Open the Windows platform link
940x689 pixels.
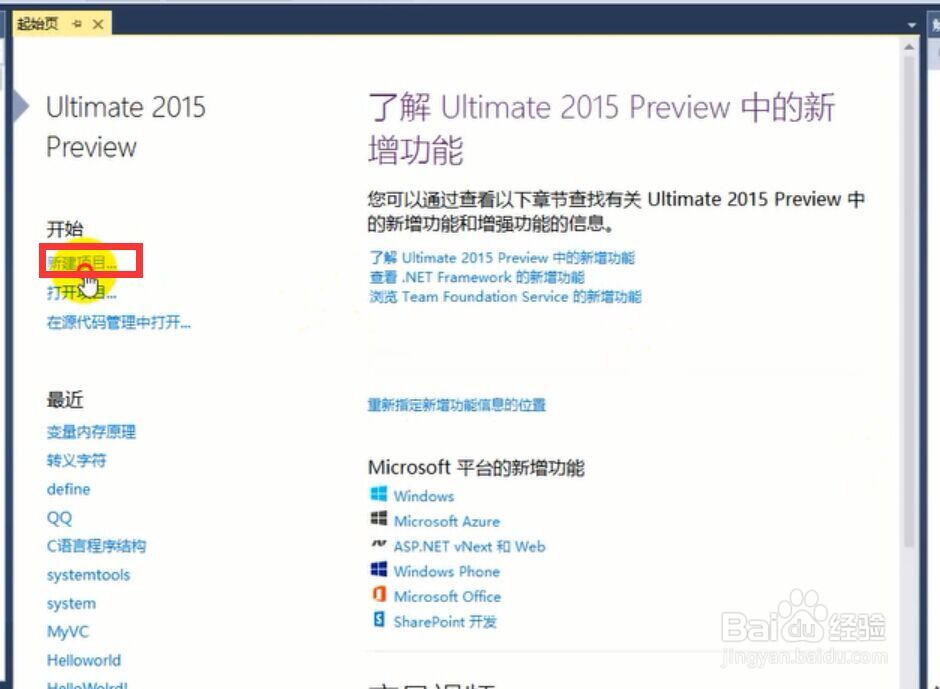click(x=424, y=496)
